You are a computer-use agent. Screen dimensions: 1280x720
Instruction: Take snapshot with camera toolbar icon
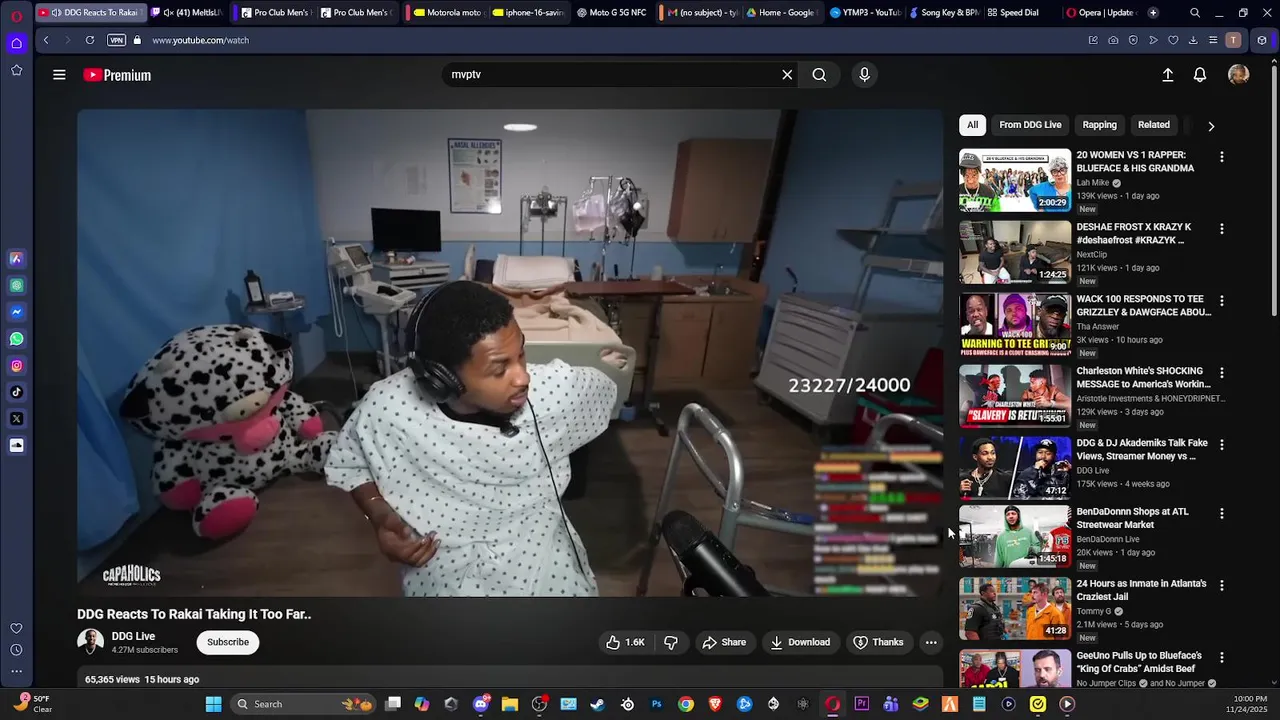[x=1113, y=40]
